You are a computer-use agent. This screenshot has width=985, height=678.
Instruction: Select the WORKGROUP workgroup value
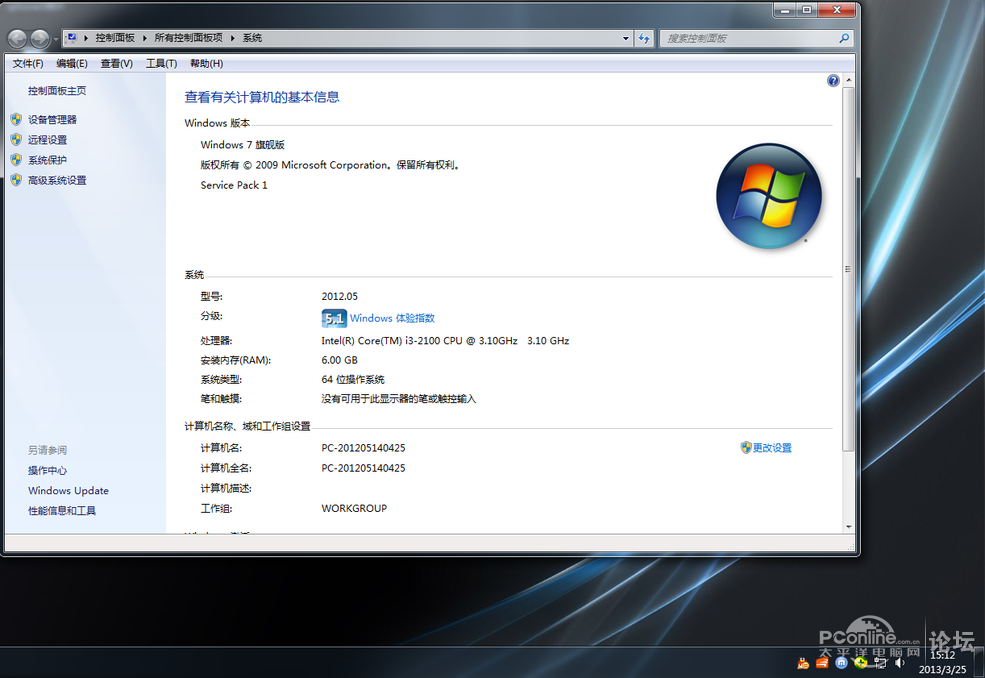tap(354, 508)
